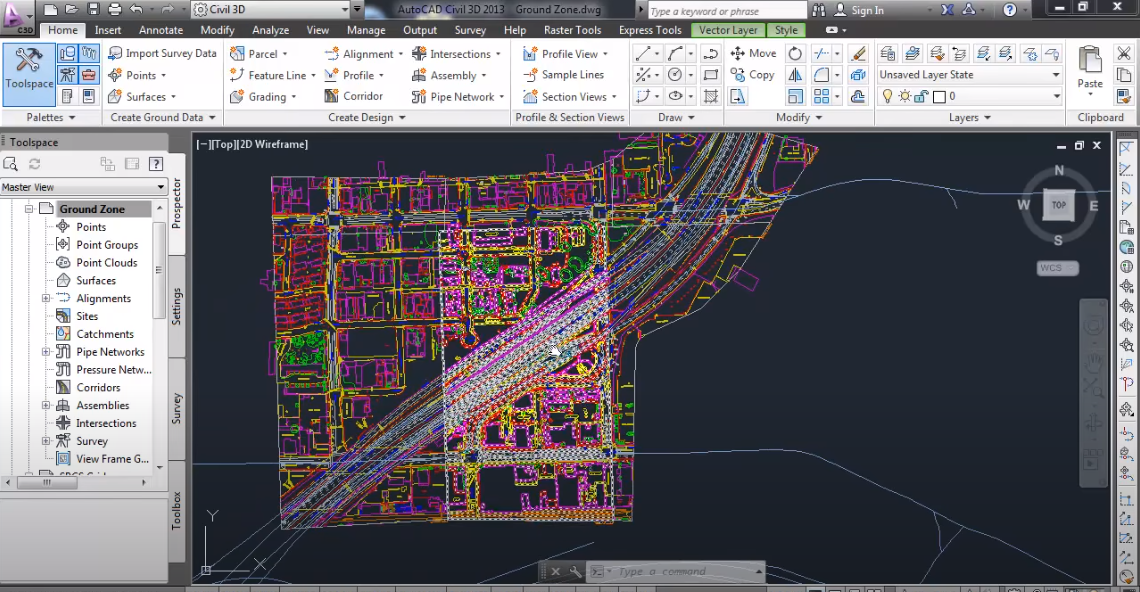Open the Settings tab in Toolspace
Viewport: 1140px width, 592px height.
tap(177, 307)
